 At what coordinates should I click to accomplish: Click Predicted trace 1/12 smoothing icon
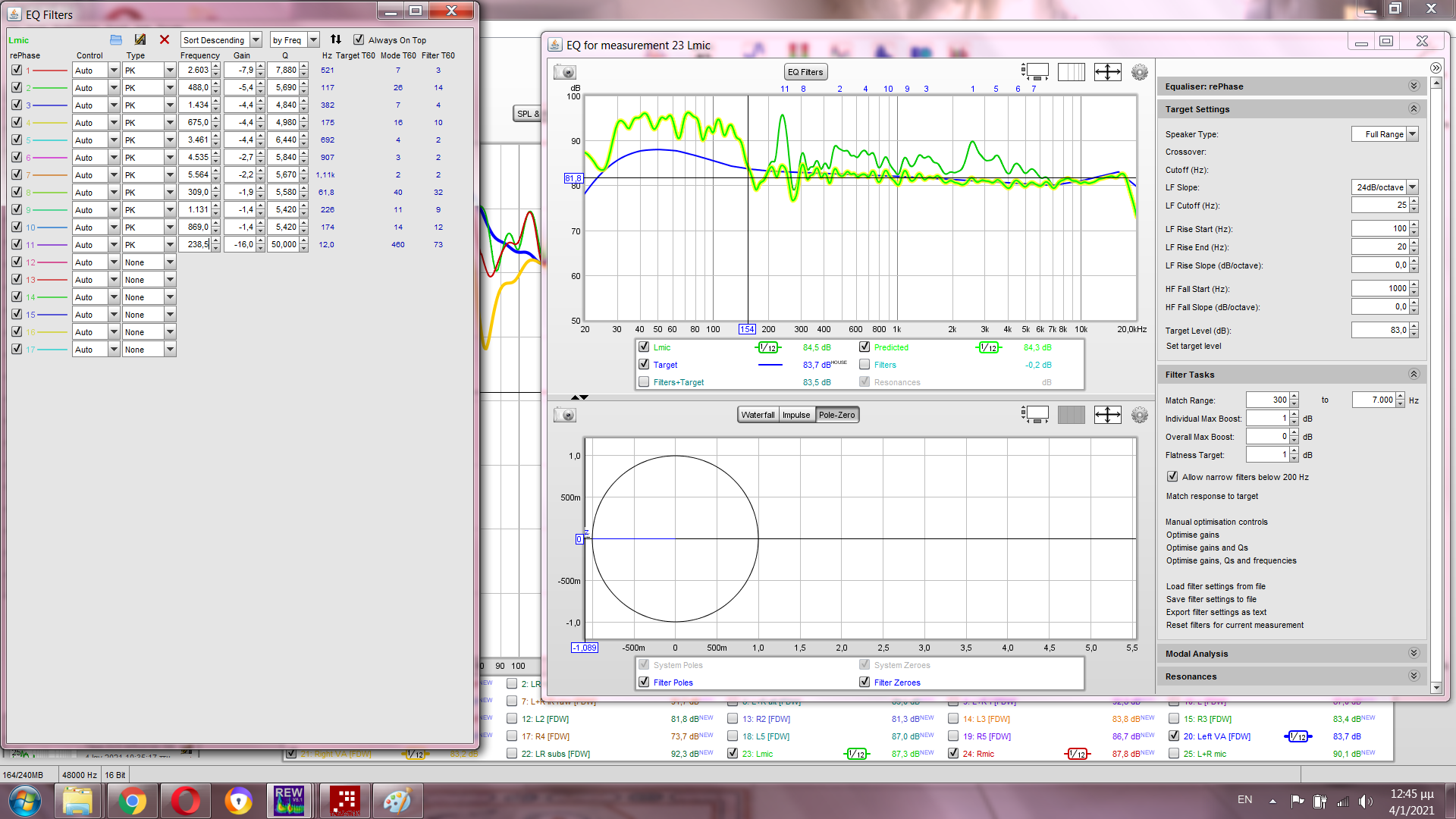[988, 347]
